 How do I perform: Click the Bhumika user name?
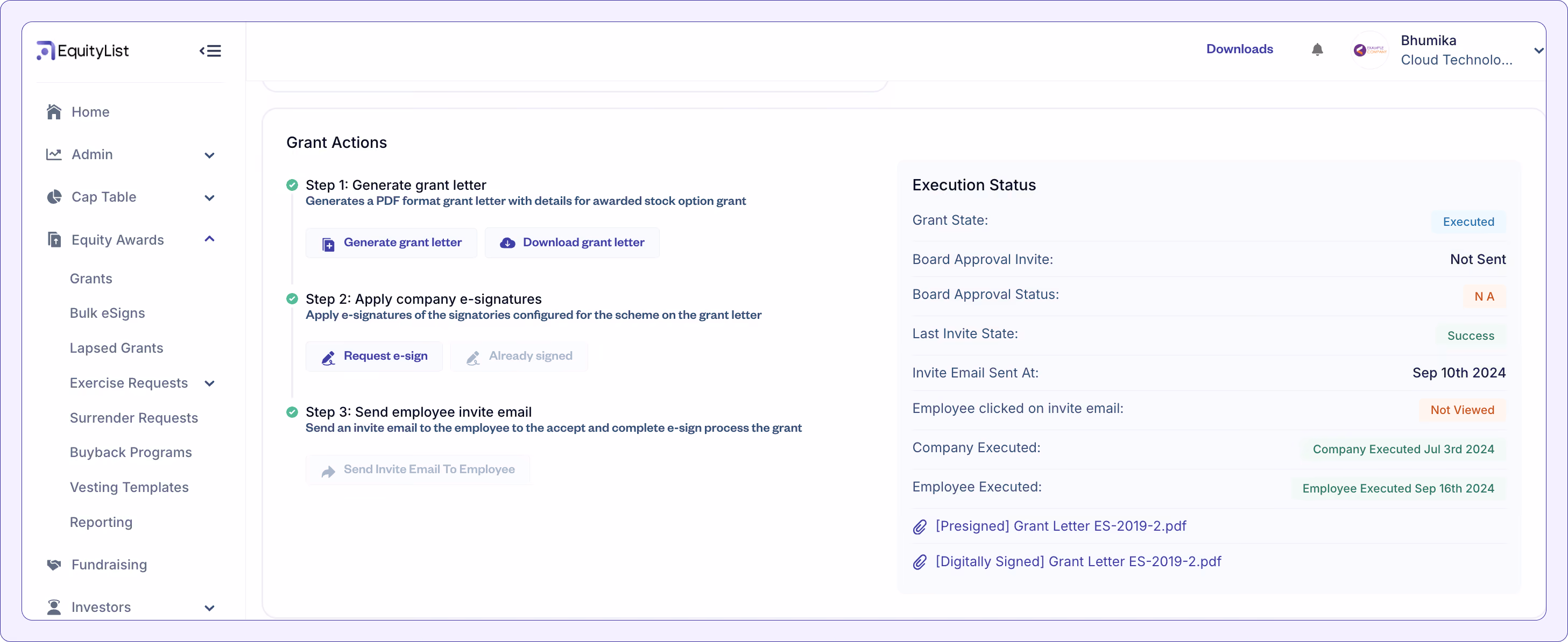tap(1428, 40)
